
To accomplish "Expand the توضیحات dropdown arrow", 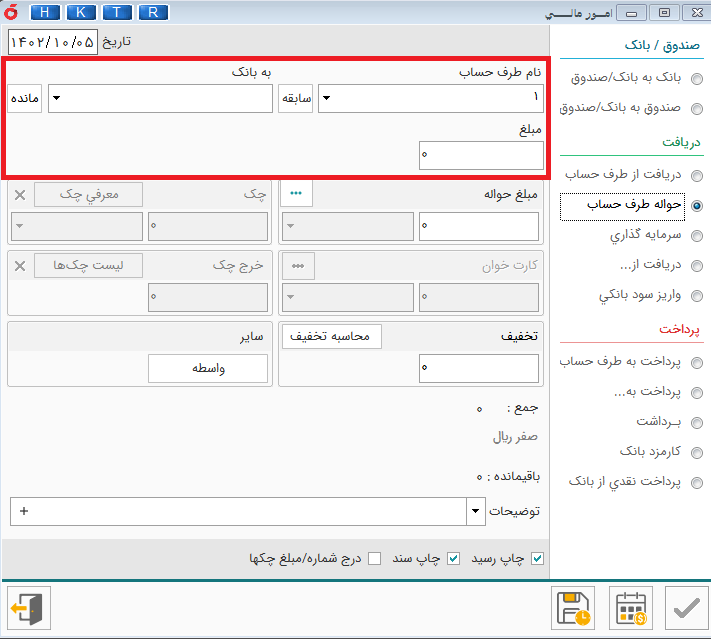I will tap(474, 511).
